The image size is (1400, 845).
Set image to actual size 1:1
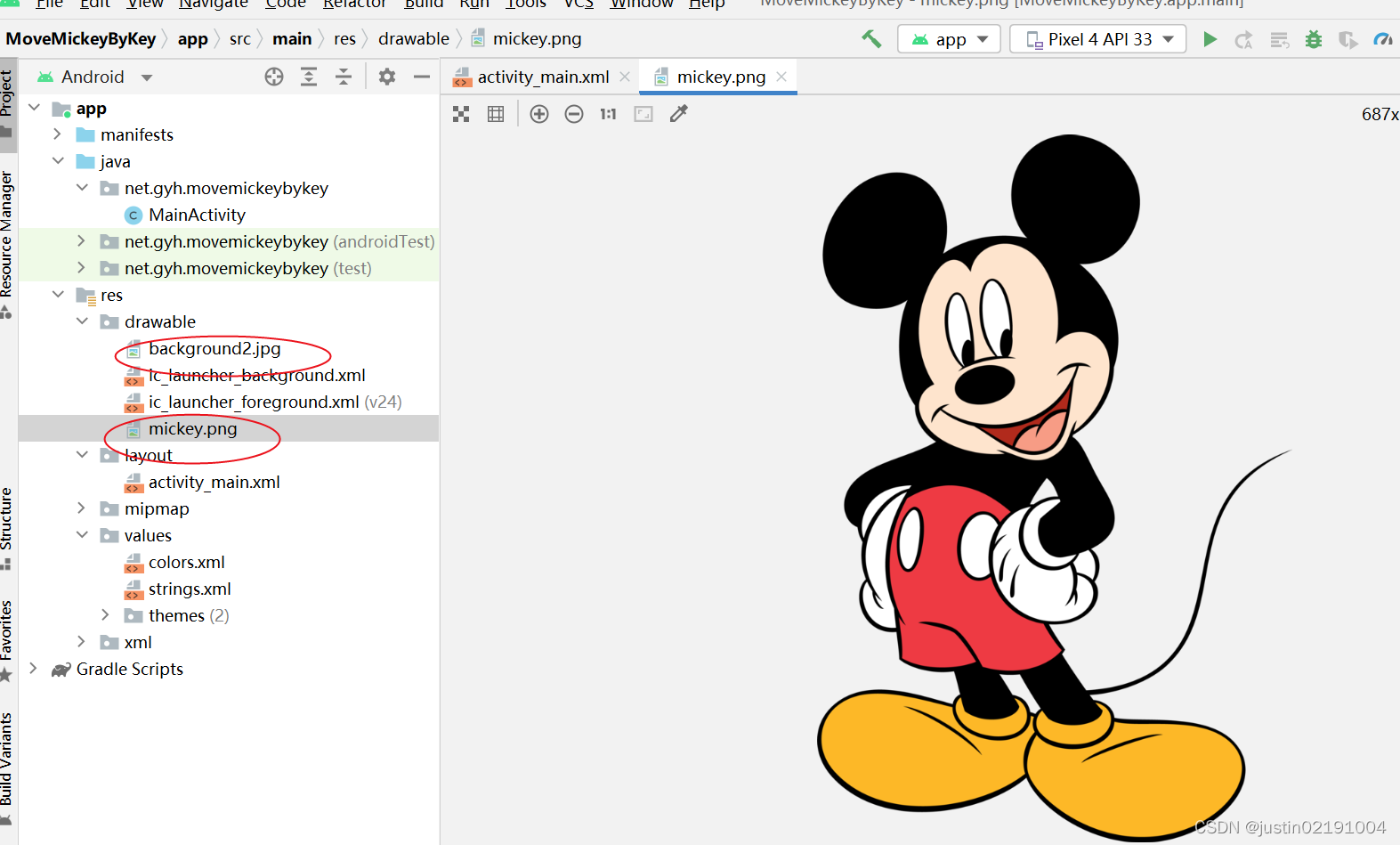click(x=608, y=114)
